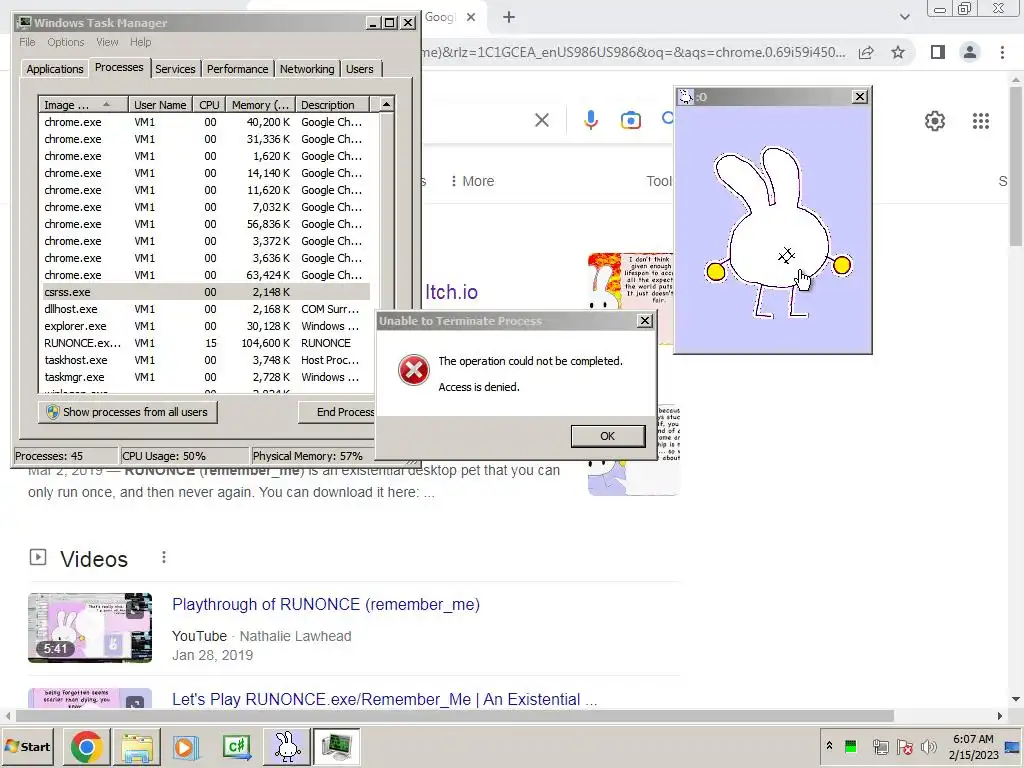Viewport: 1024px width, 768px height.
Task: Click the bunny RUNONCE taskbar icon
Action: (287, 746)
